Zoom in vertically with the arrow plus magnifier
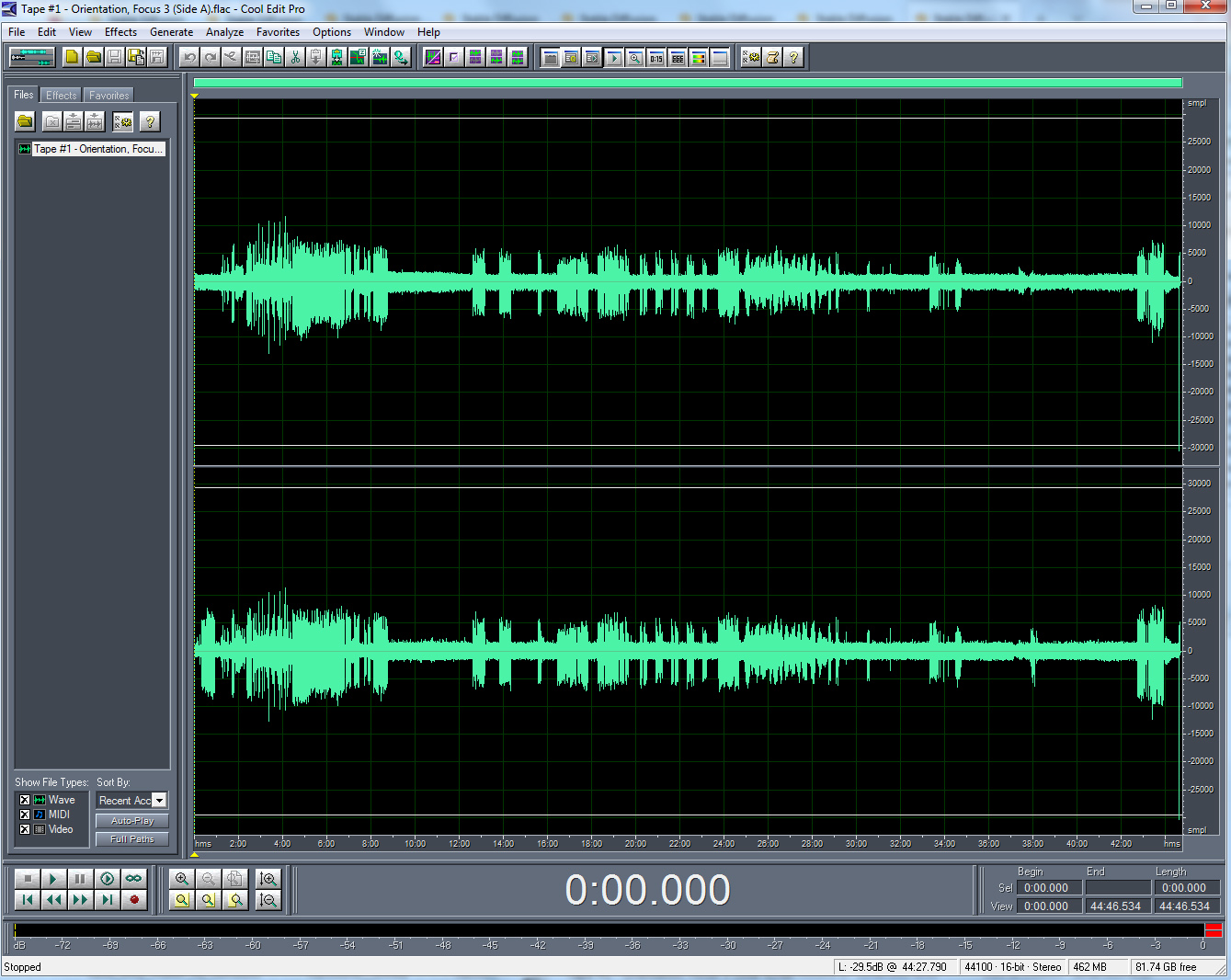1231x980 pixels. point(268,879)
